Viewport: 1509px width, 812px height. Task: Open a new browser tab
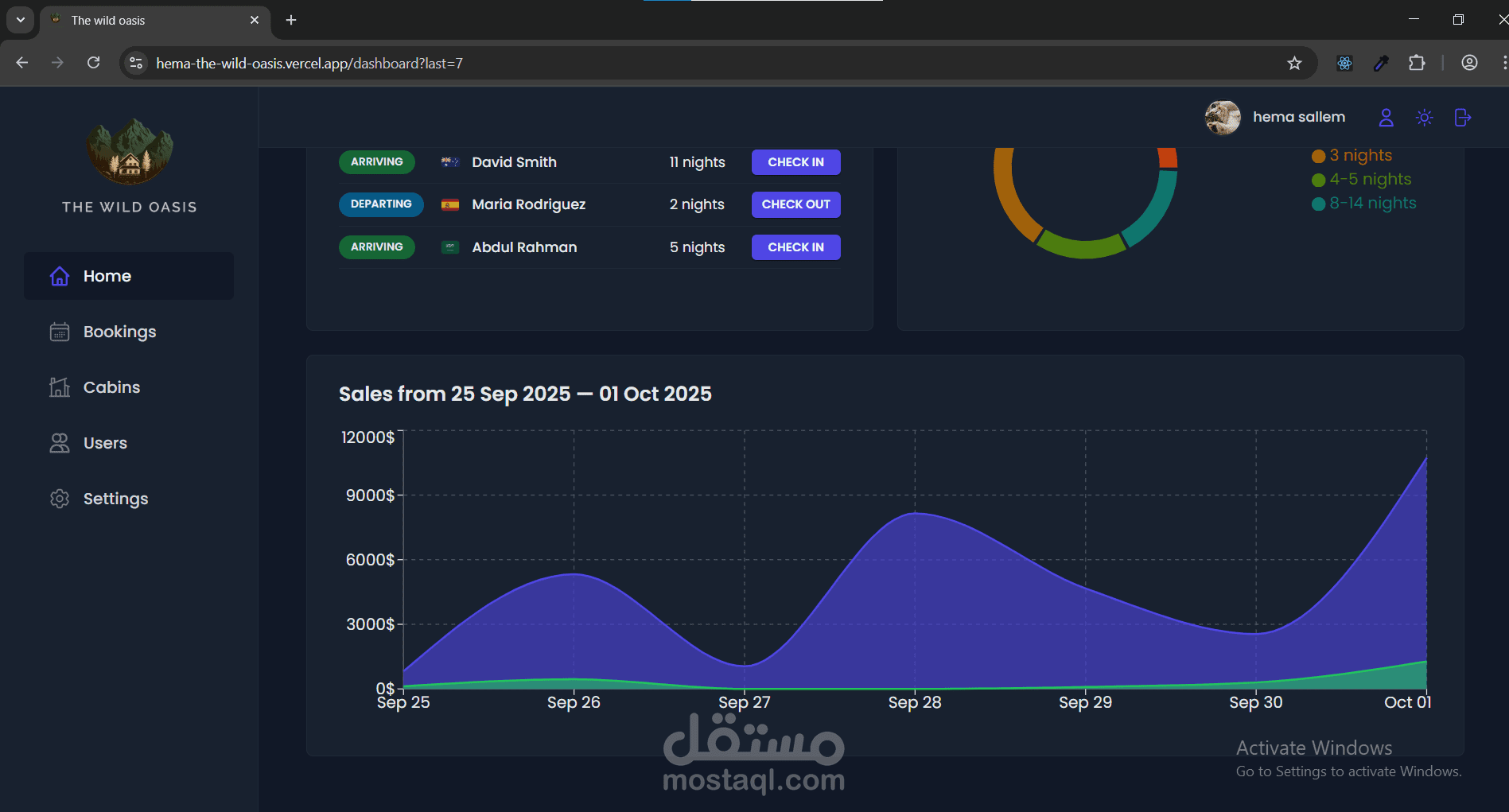point(291,20)
